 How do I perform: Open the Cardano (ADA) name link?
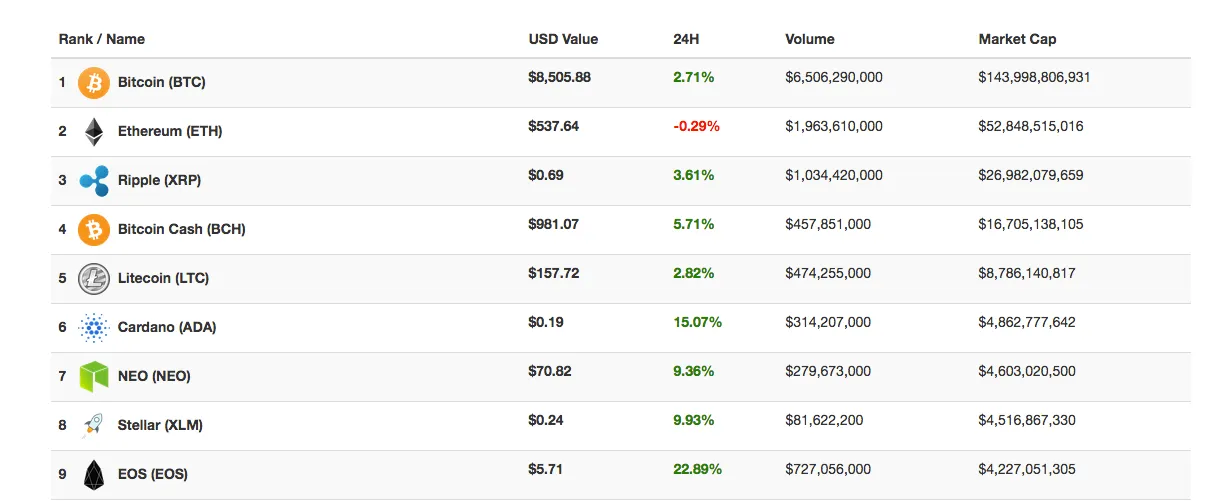166,327
